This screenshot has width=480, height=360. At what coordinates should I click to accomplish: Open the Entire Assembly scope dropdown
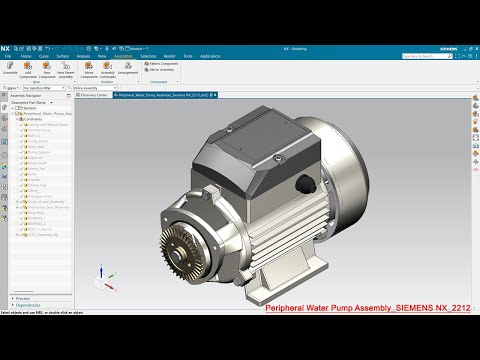(95, 88)
